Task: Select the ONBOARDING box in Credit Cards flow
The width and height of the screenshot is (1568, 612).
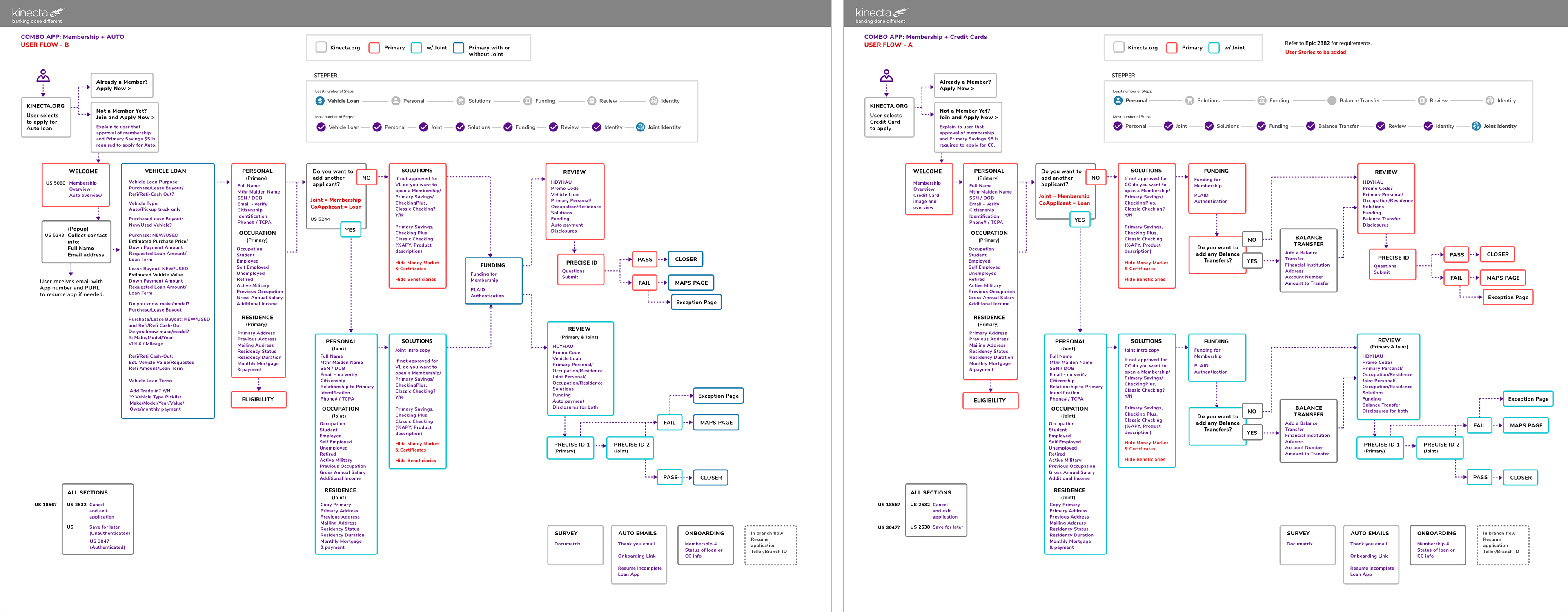Action: pyautogui.click(x=1437, y=545)
